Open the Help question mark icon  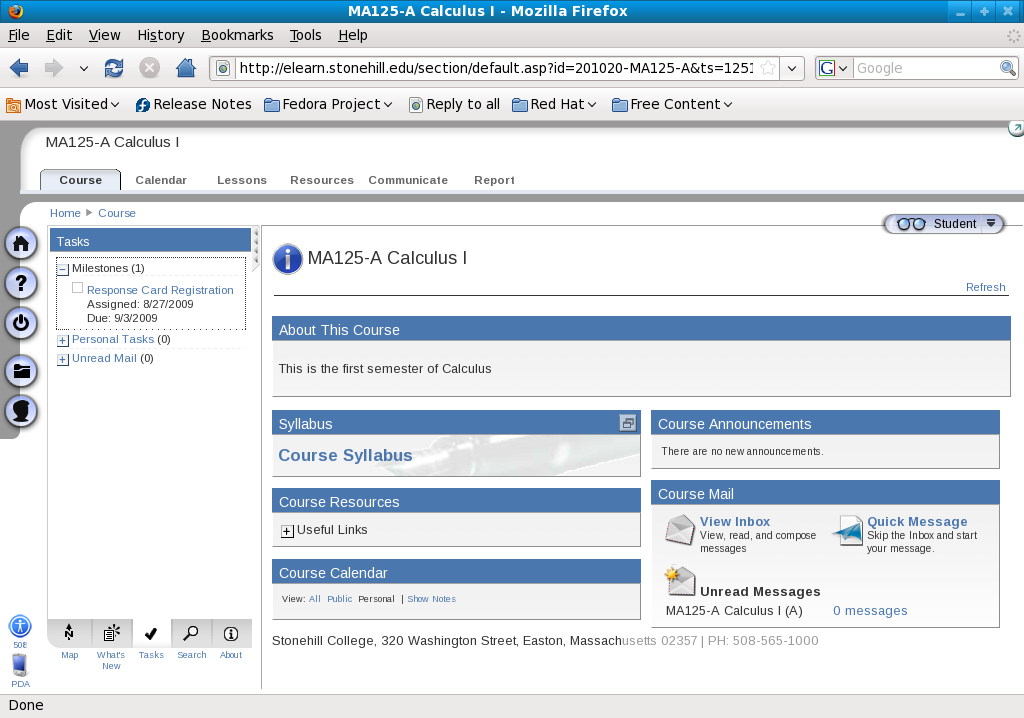pyautogui.click(x=21, y=283)
